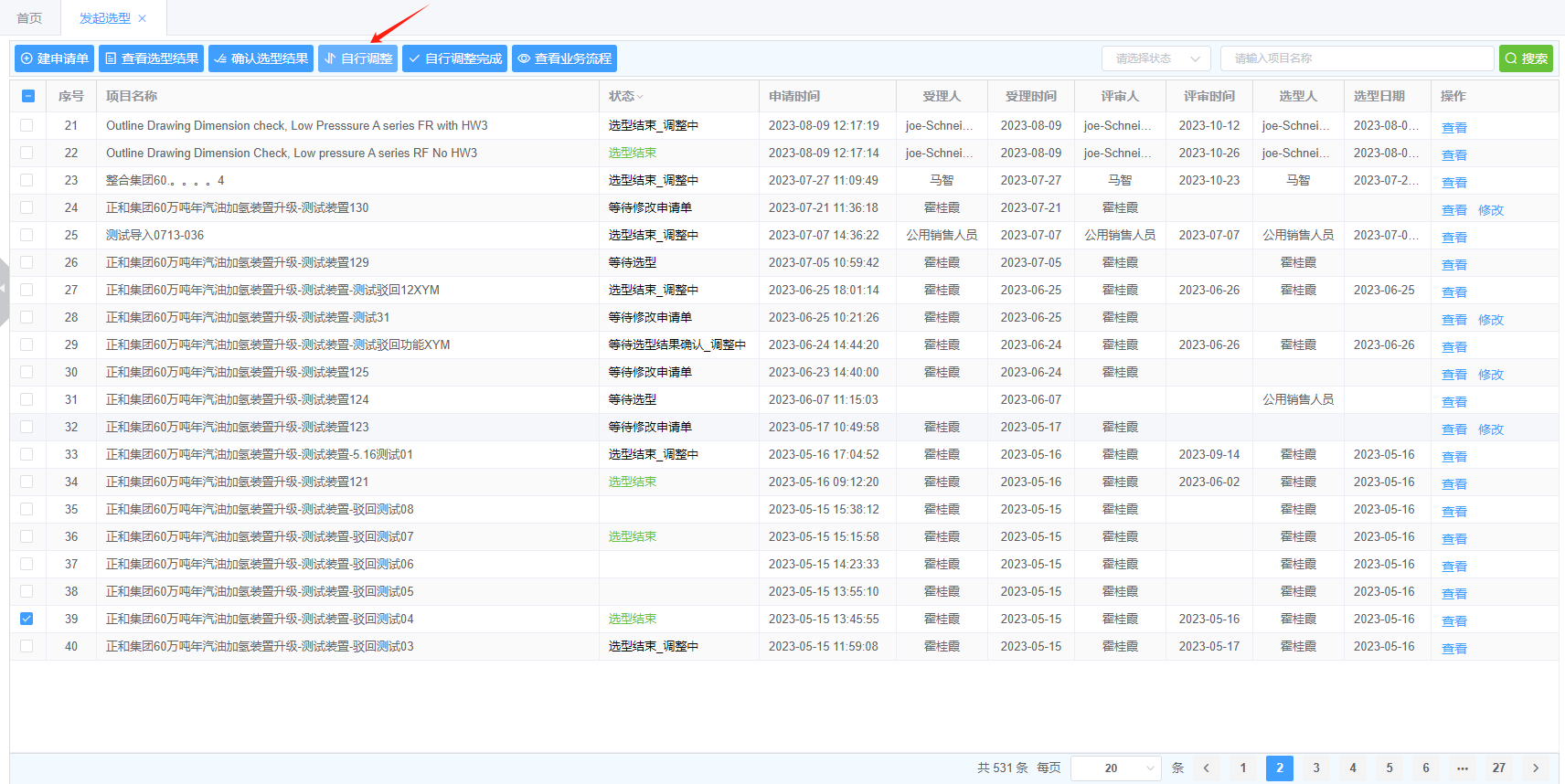Click 修改 link for row 24
1565x784 pixels.
click(x=1491, y=209)
